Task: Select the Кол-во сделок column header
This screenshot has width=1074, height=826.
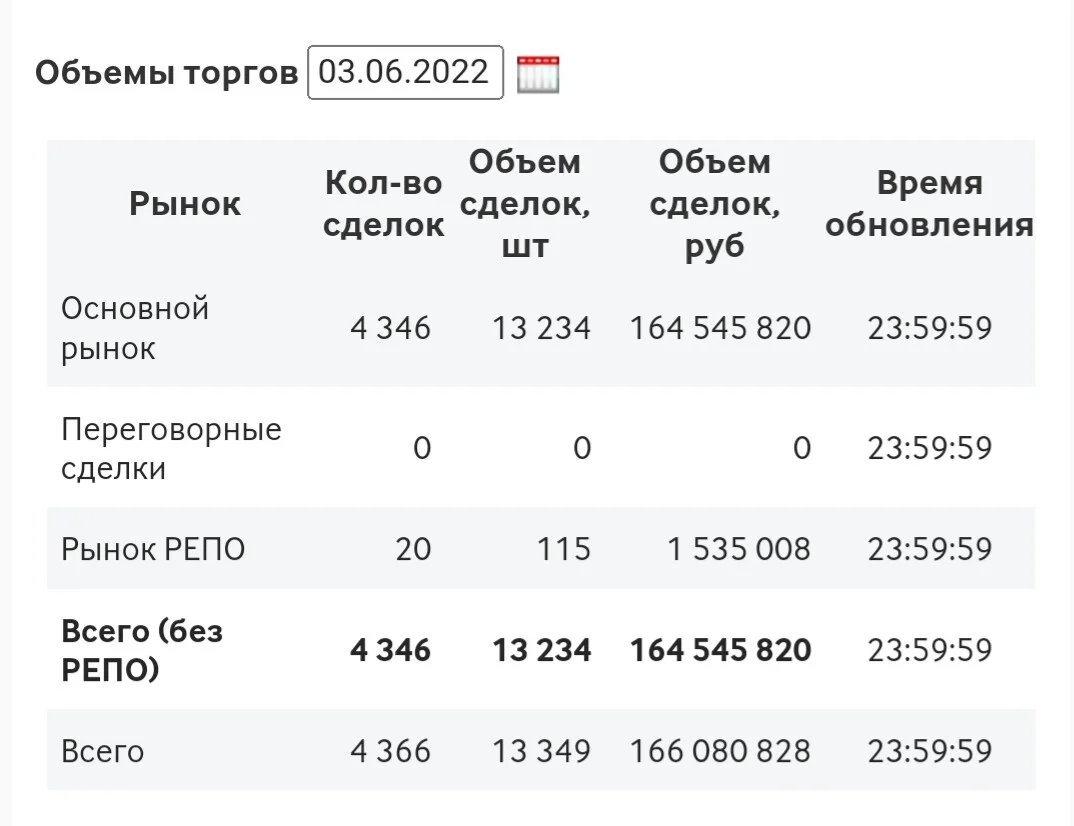Action: (x=384, y=203)
